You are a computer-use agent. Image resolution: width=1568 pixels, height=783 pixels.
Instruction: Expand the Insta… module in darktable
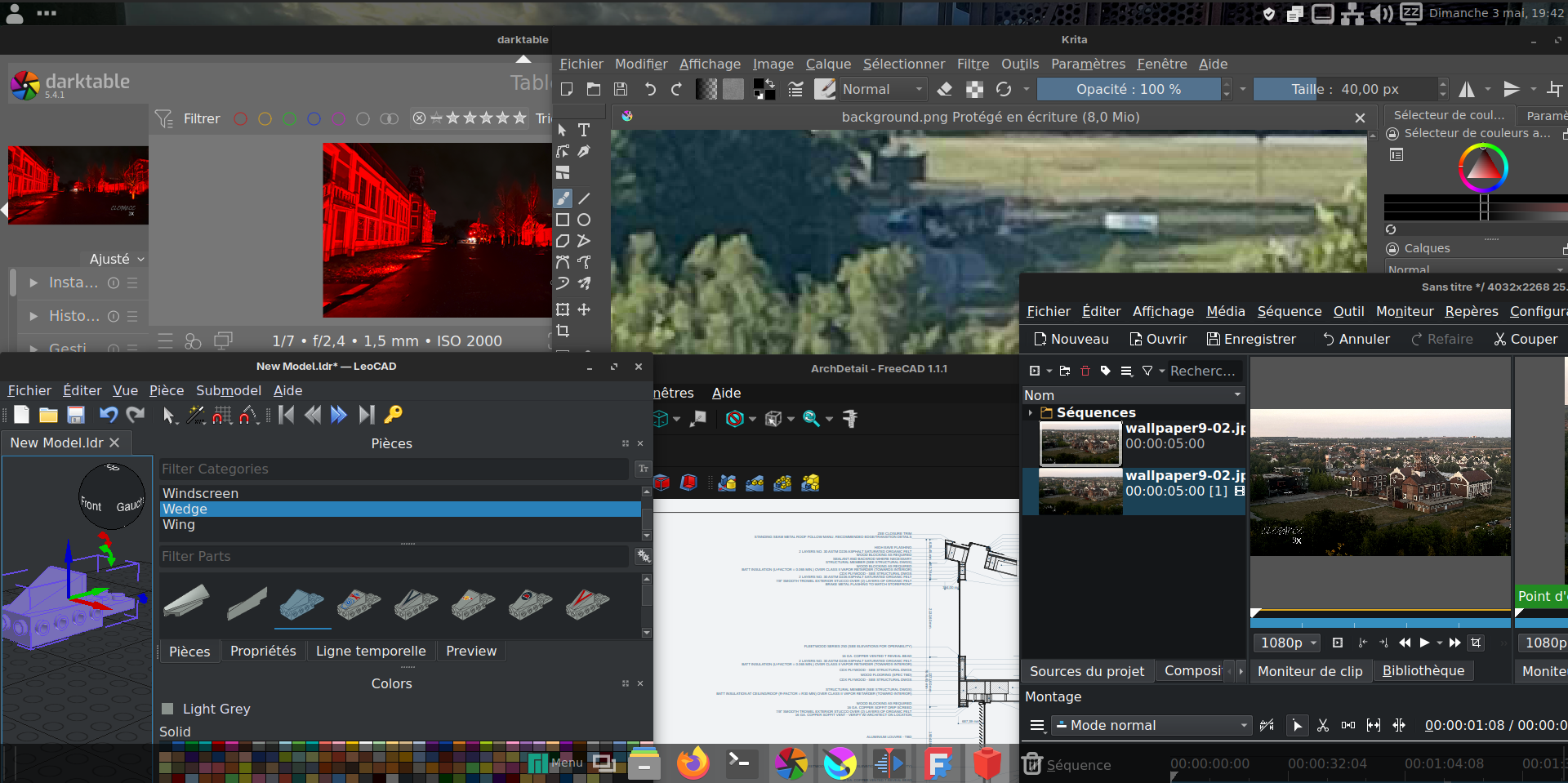point(33,283)
